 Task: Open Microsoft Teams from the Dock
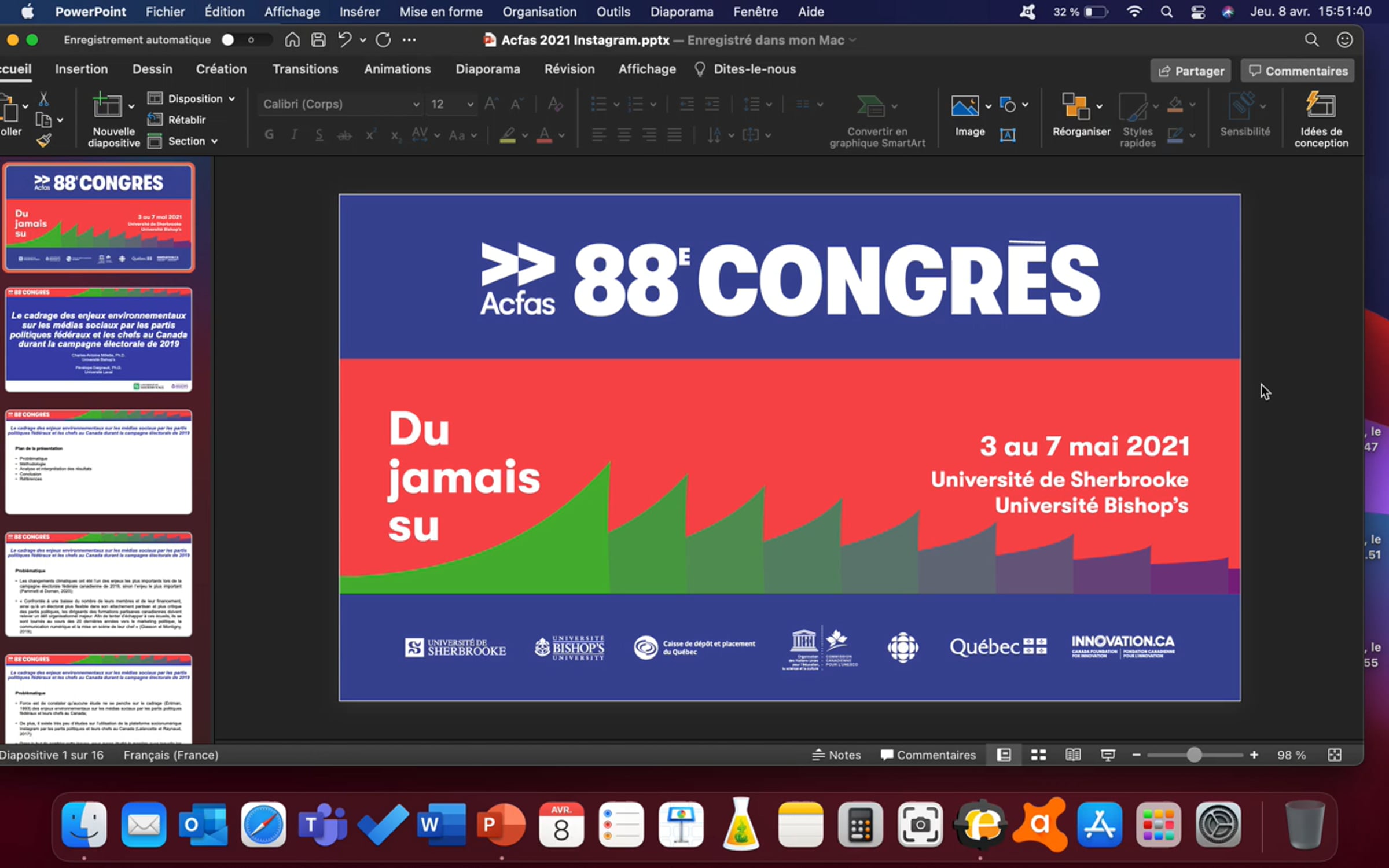(322, 824)
